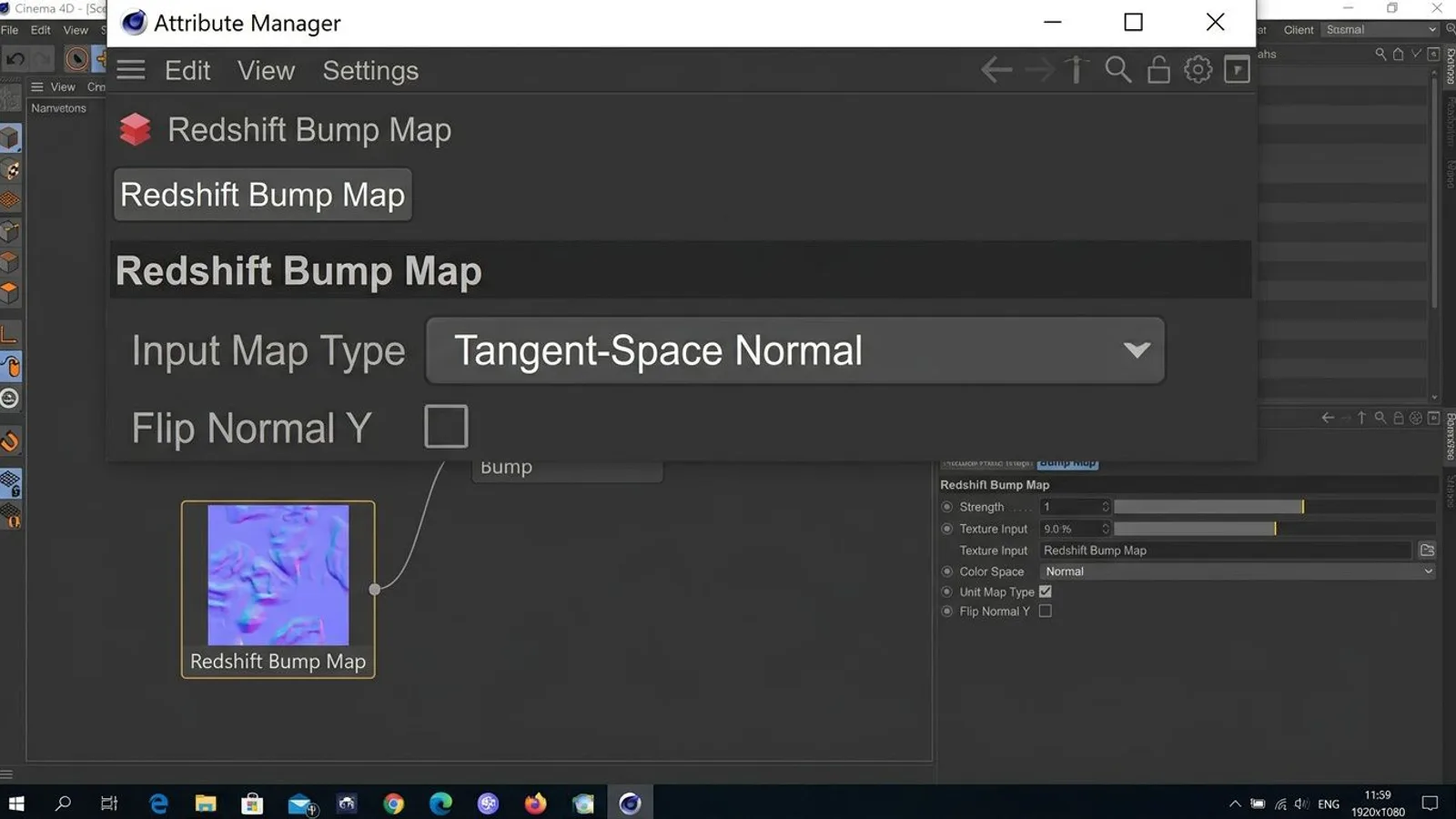Image resolution: width=1456 pixels, height=819 pixels.
Task: Open File Explorer from the taskbar
Action: point(206,804)
